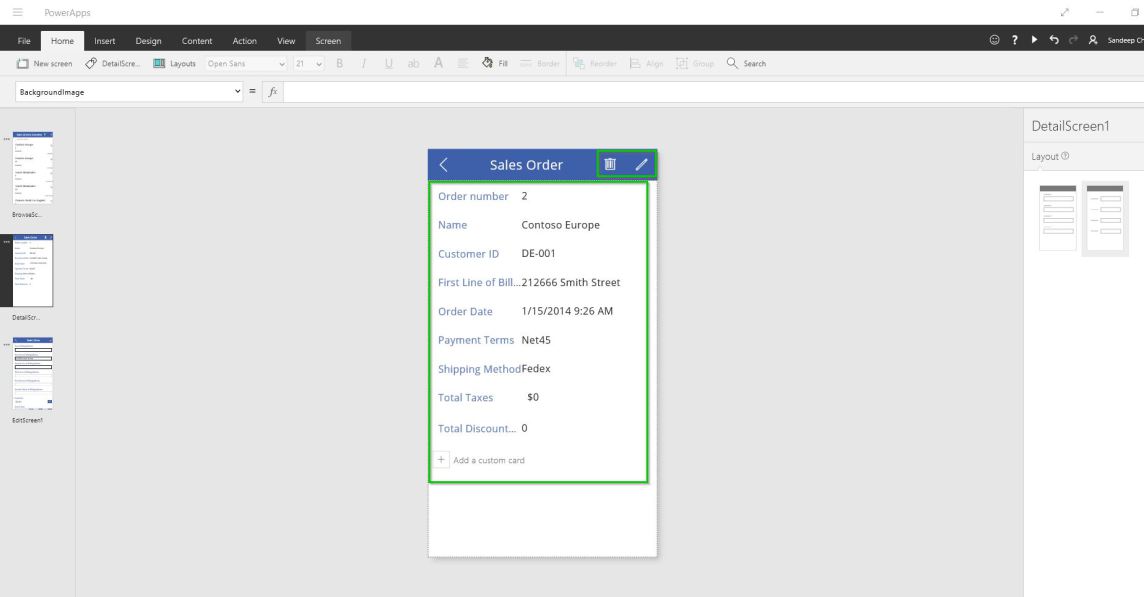
Task: Switch to the Design tab
Action: pos(148,41)
